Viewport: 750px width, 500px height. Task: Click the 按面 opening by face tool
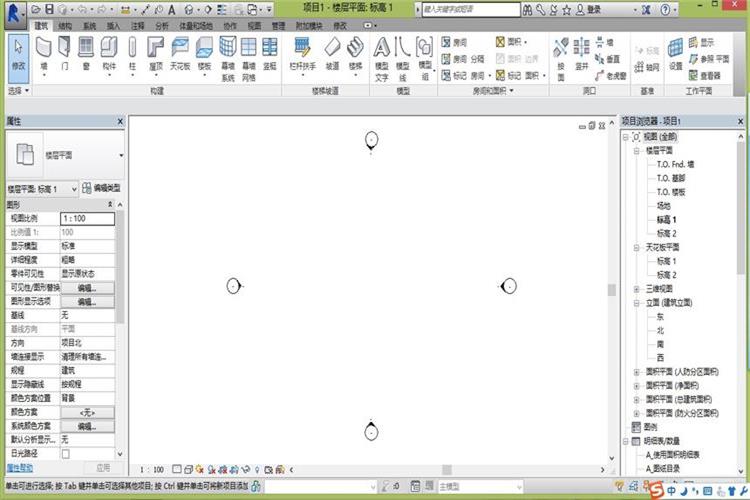[561, 59]
